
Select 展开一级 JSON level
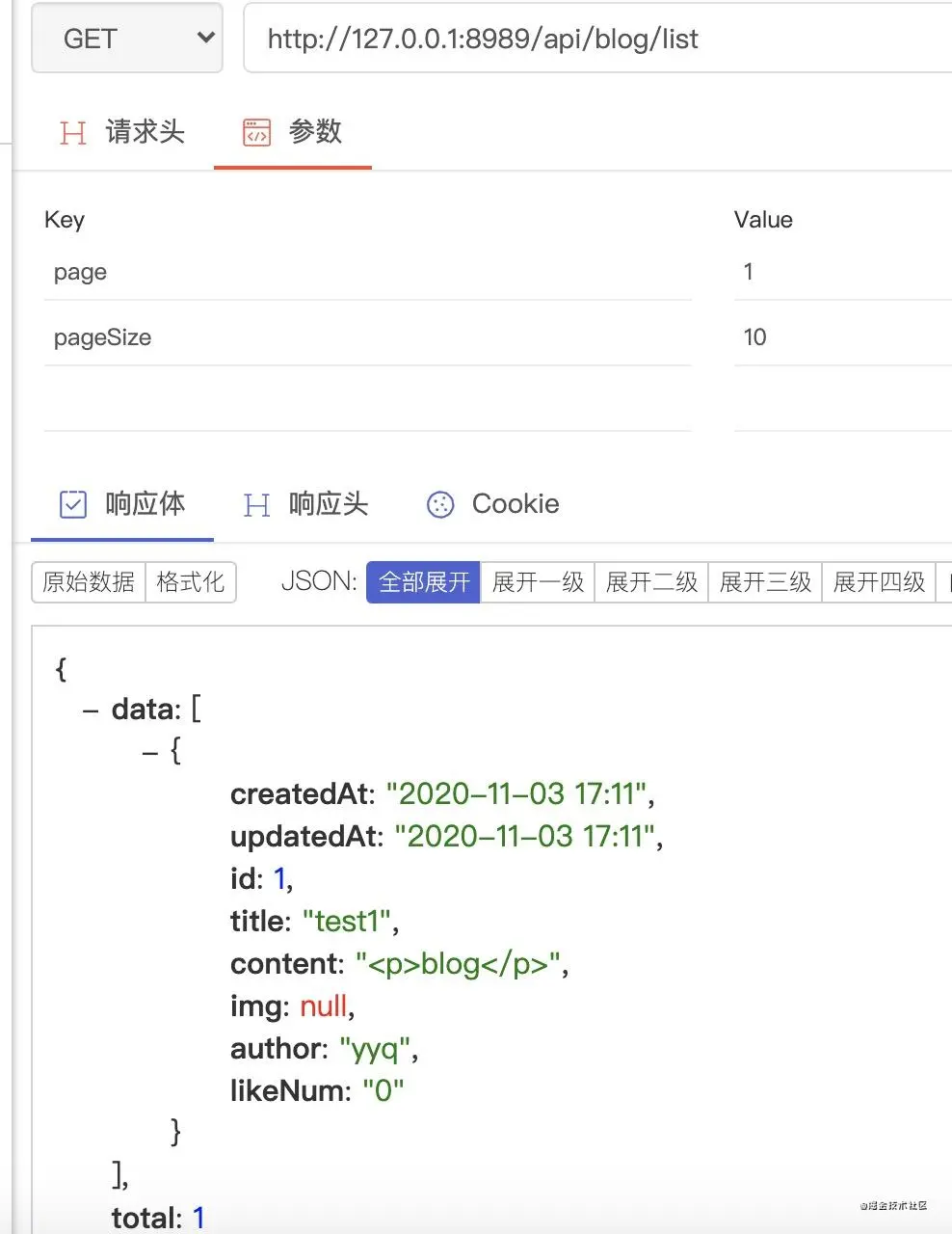coord(538,582)
